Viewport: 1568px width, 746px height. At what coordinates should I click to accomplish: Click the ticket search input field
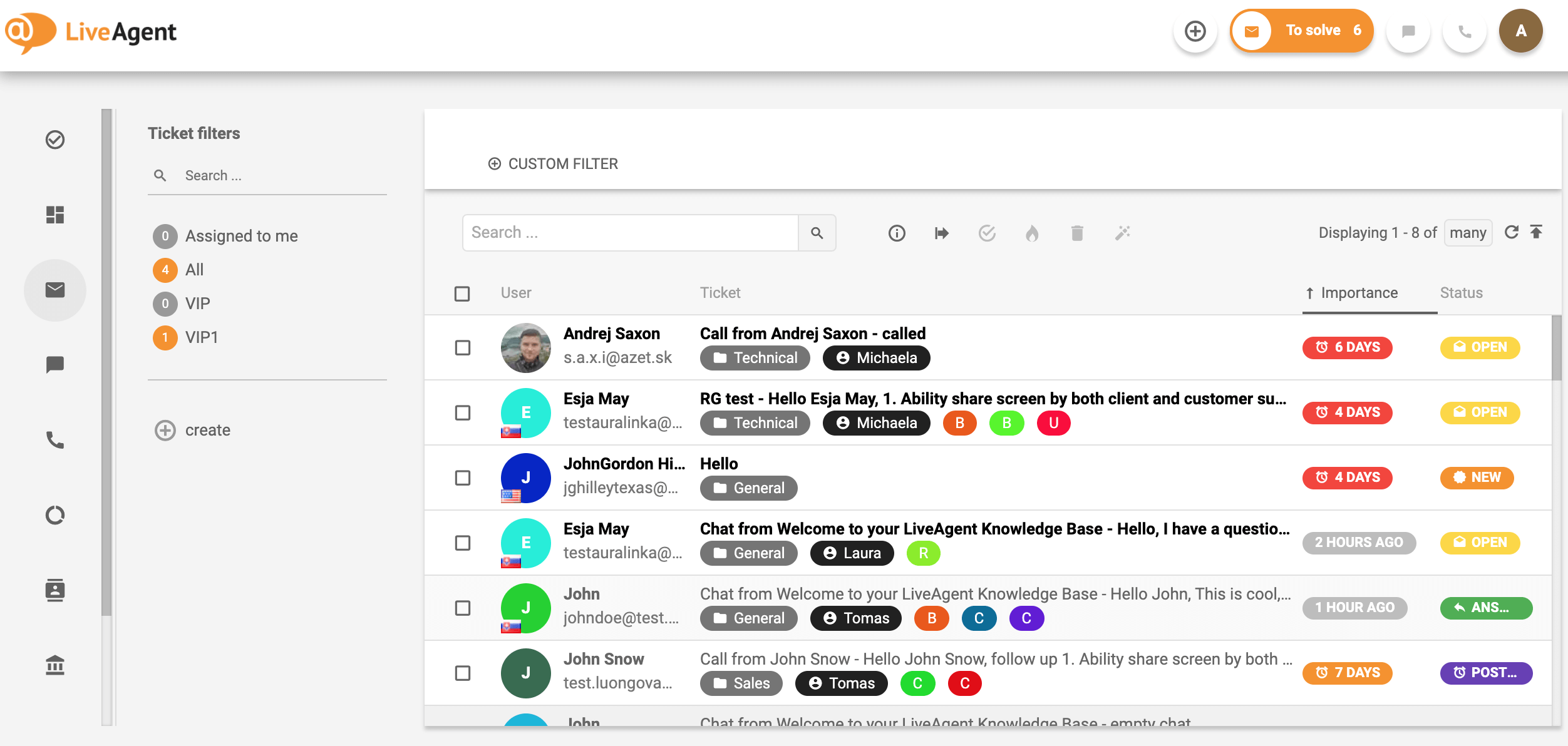click(630, 233)
